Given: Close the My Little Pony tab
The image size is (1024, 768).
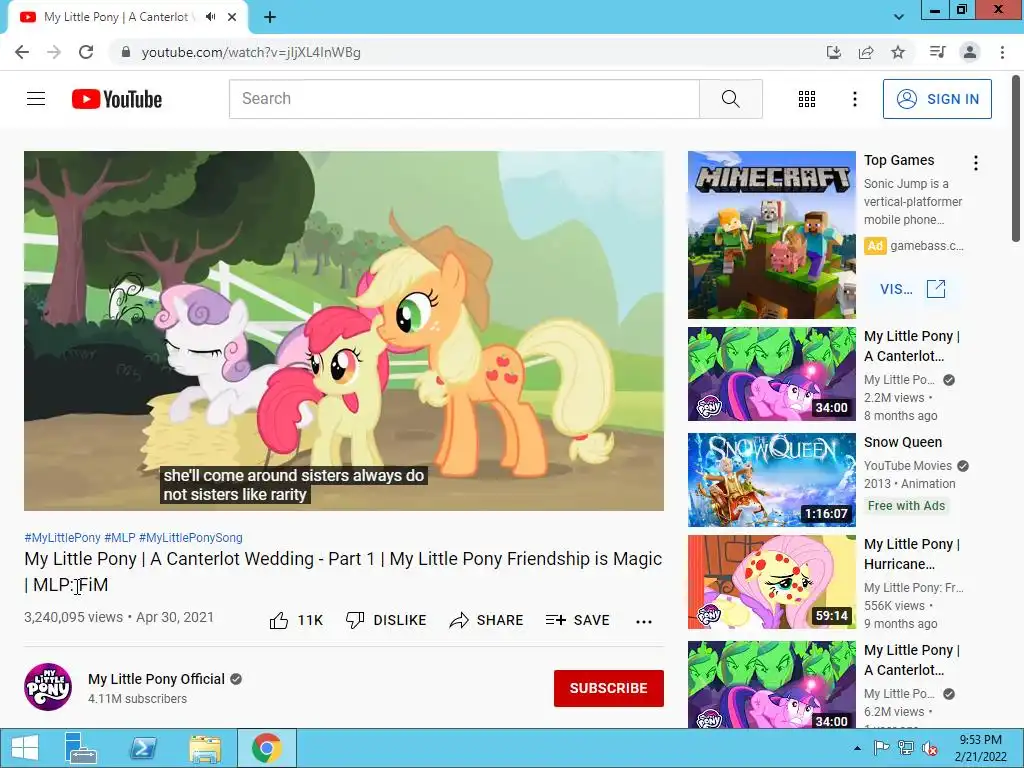Looking at the screenshot, I should [232, 17].
